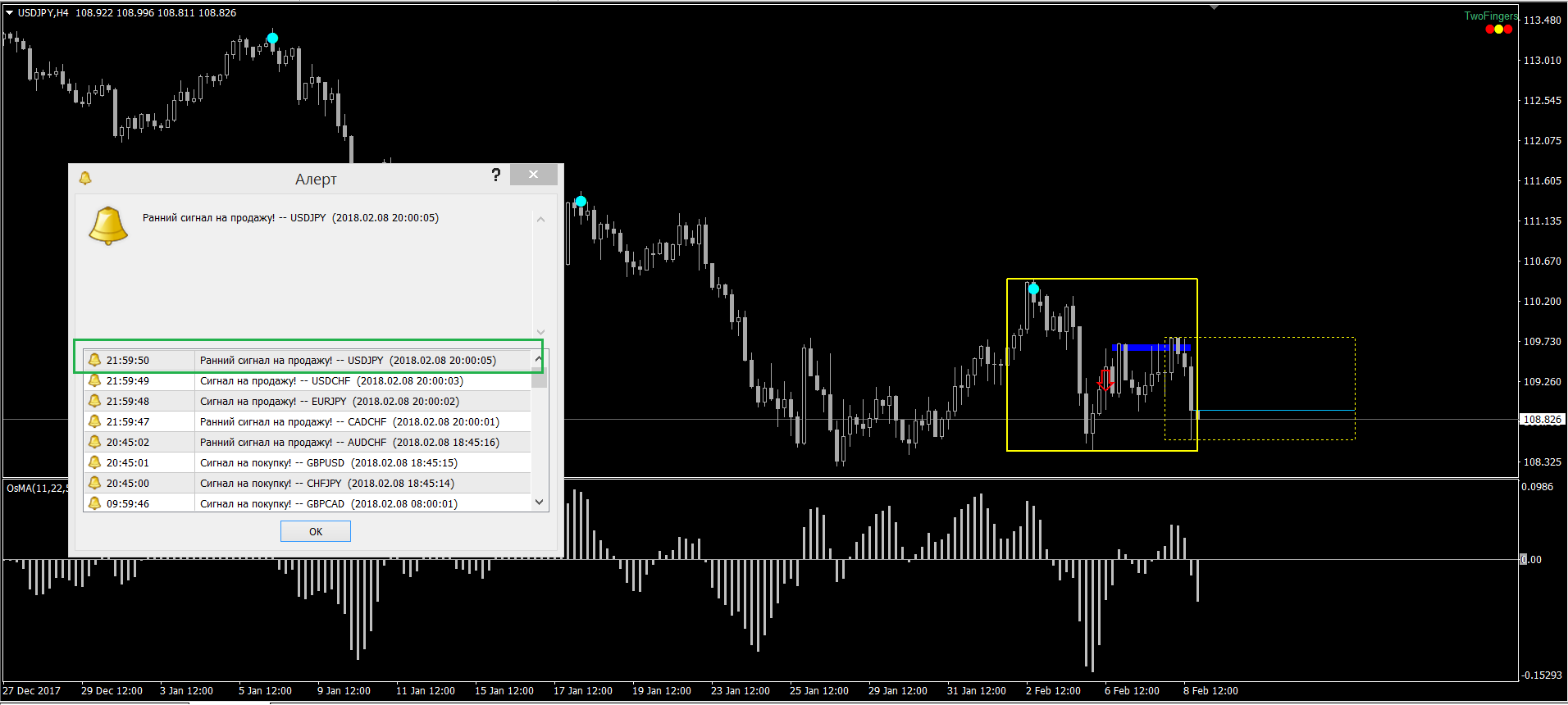Click bell icon of the 20:45:00 alert row

pyautogui.click(x=94, y=483)
